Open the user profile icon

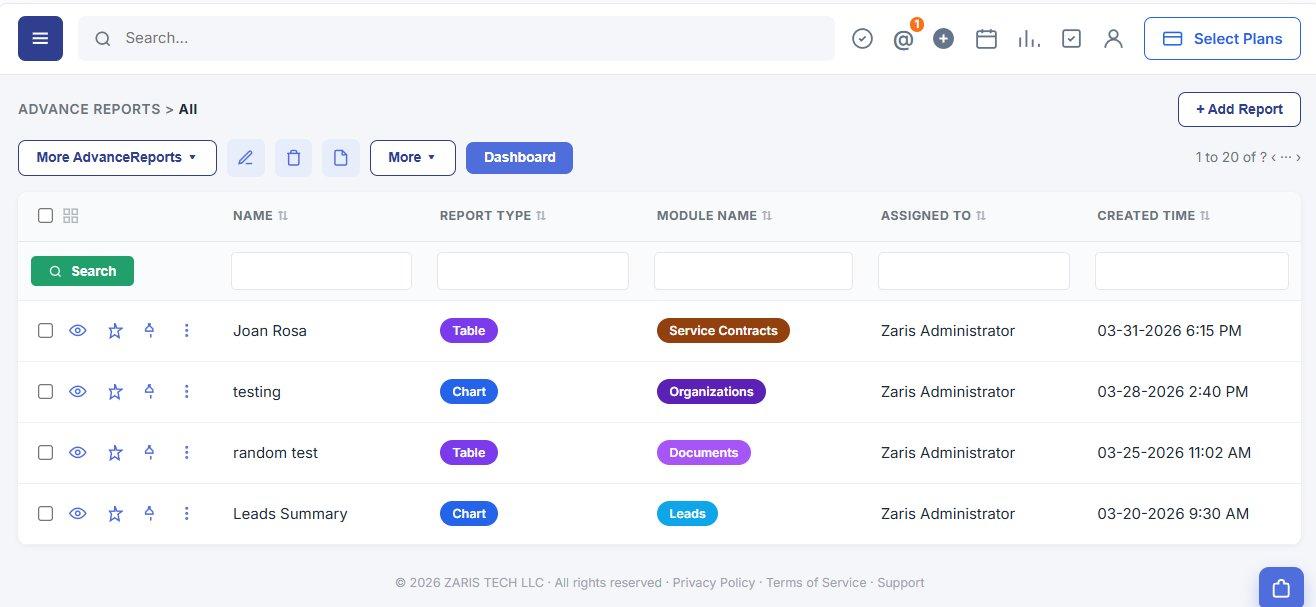pyautogui.click(x=1113, y=38)
